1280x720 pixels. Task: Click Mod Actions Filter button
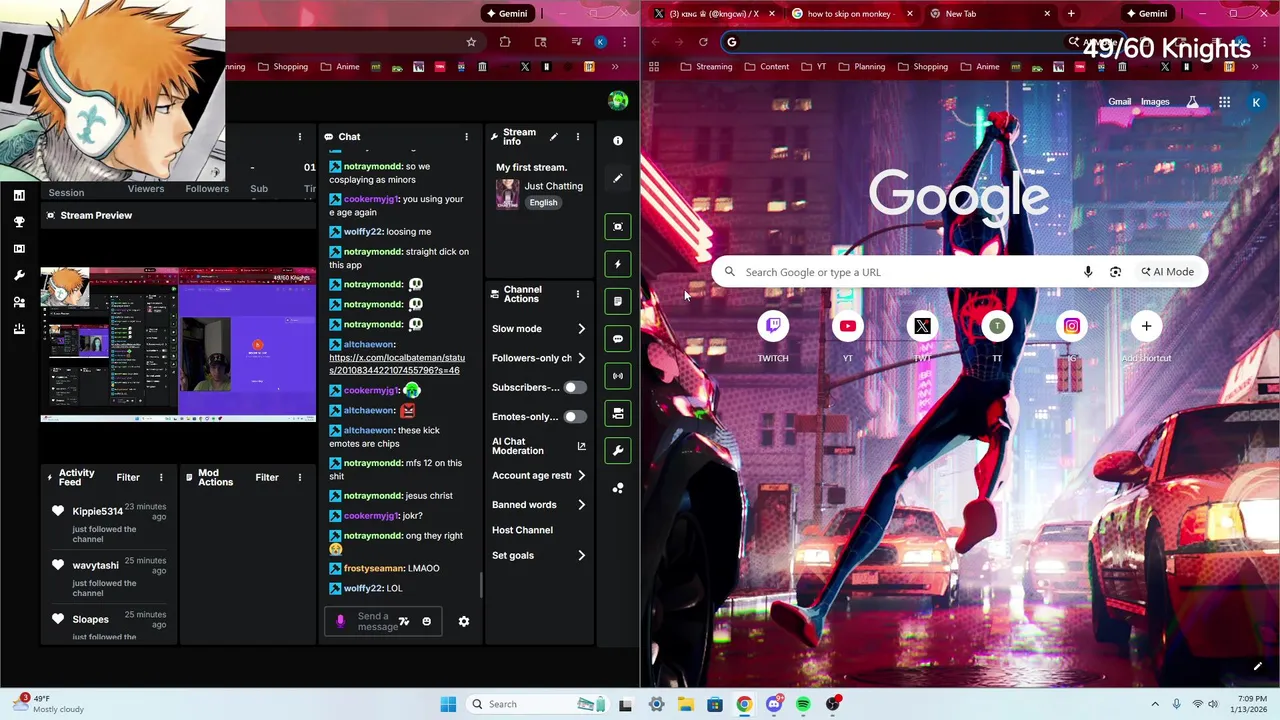[267, 478]
